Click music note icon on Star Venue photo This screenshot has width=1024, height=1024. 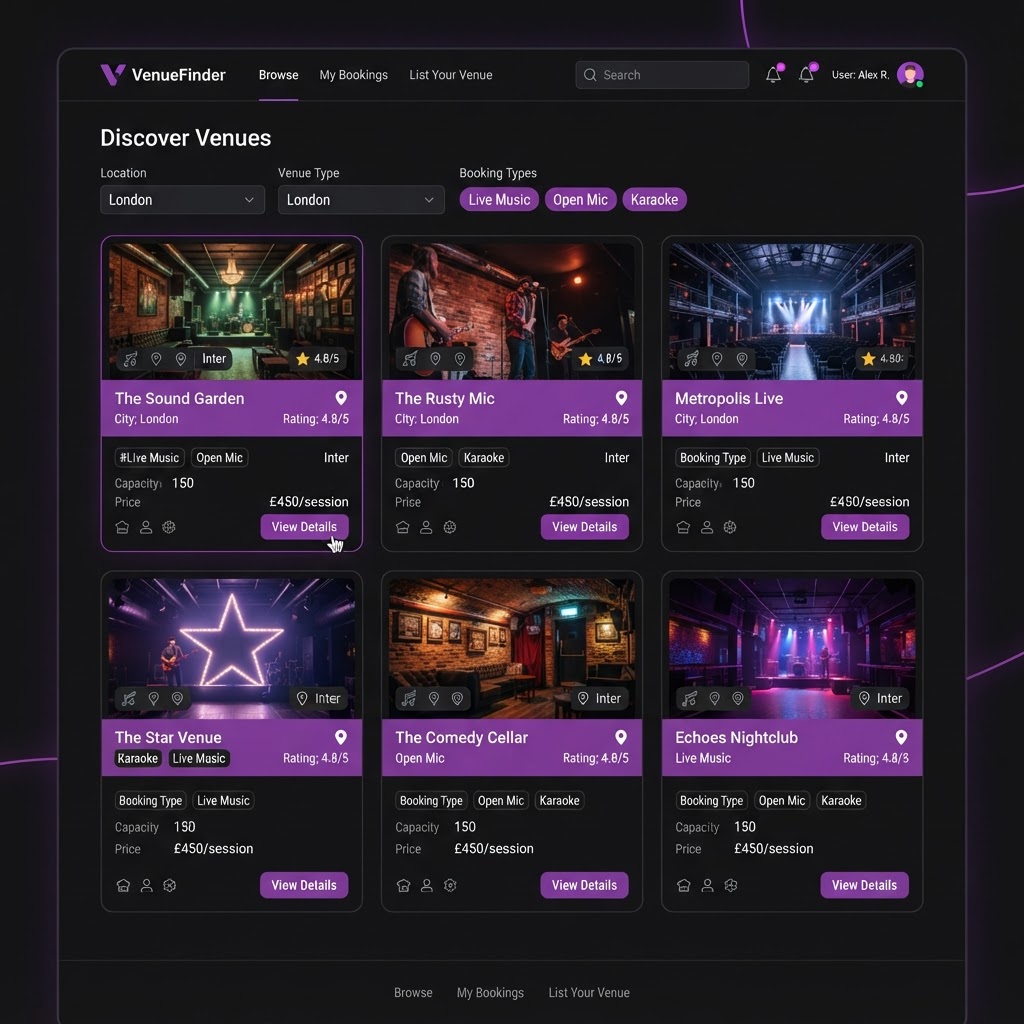click(x=129, y=699)
